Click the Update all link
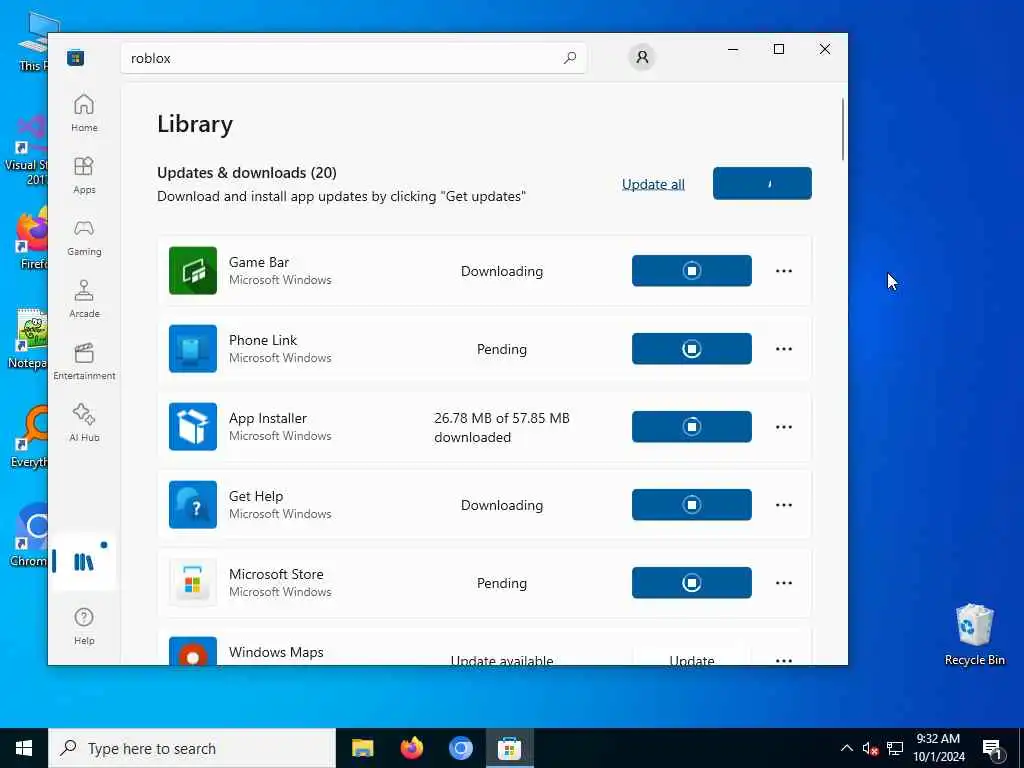The height and width of the screenshot is (768, 1024). pos(653,184)
